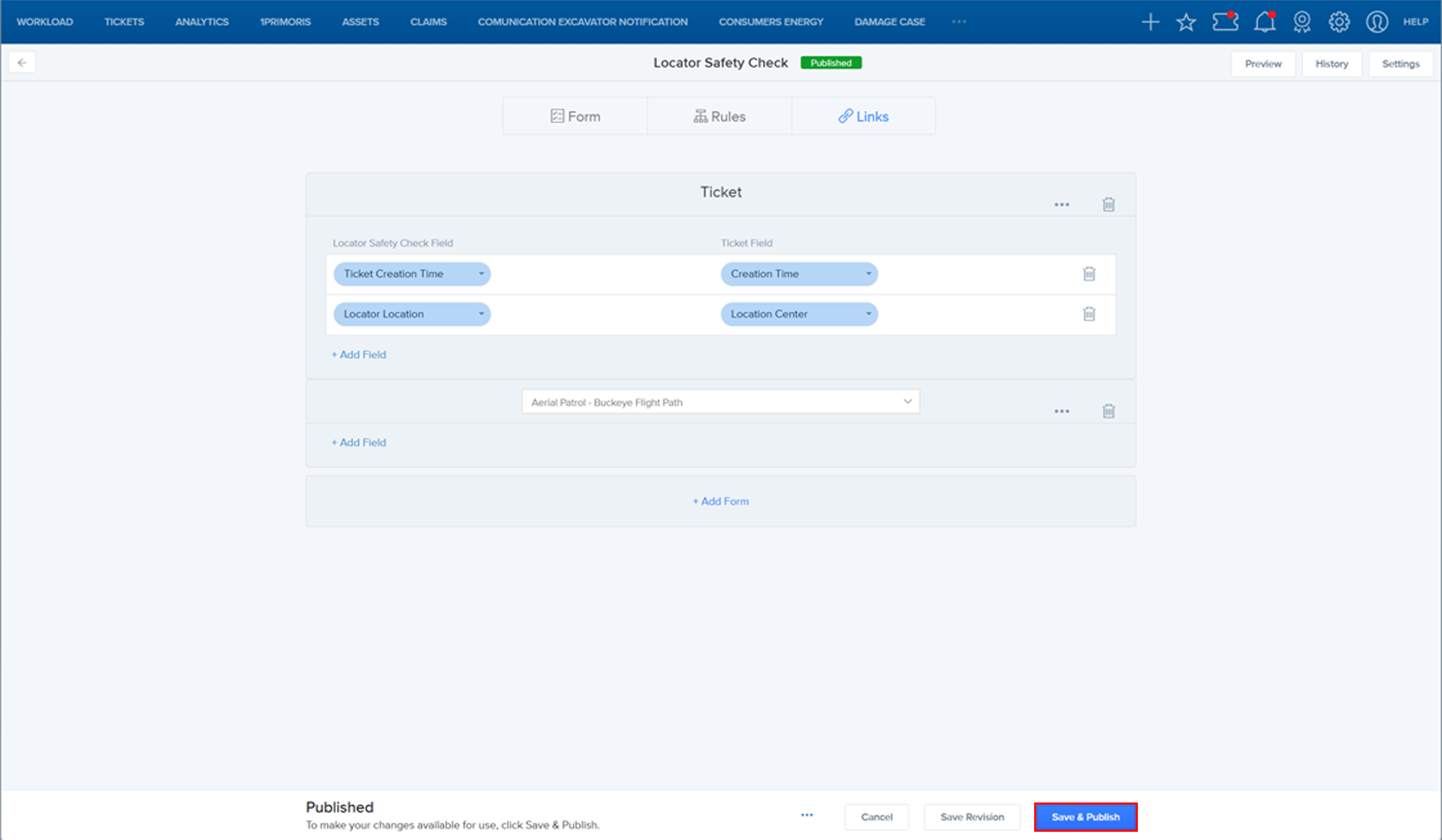This screenshot has height=840, width=1442.
Task: Open favorites star icon
Action: 1186,22
